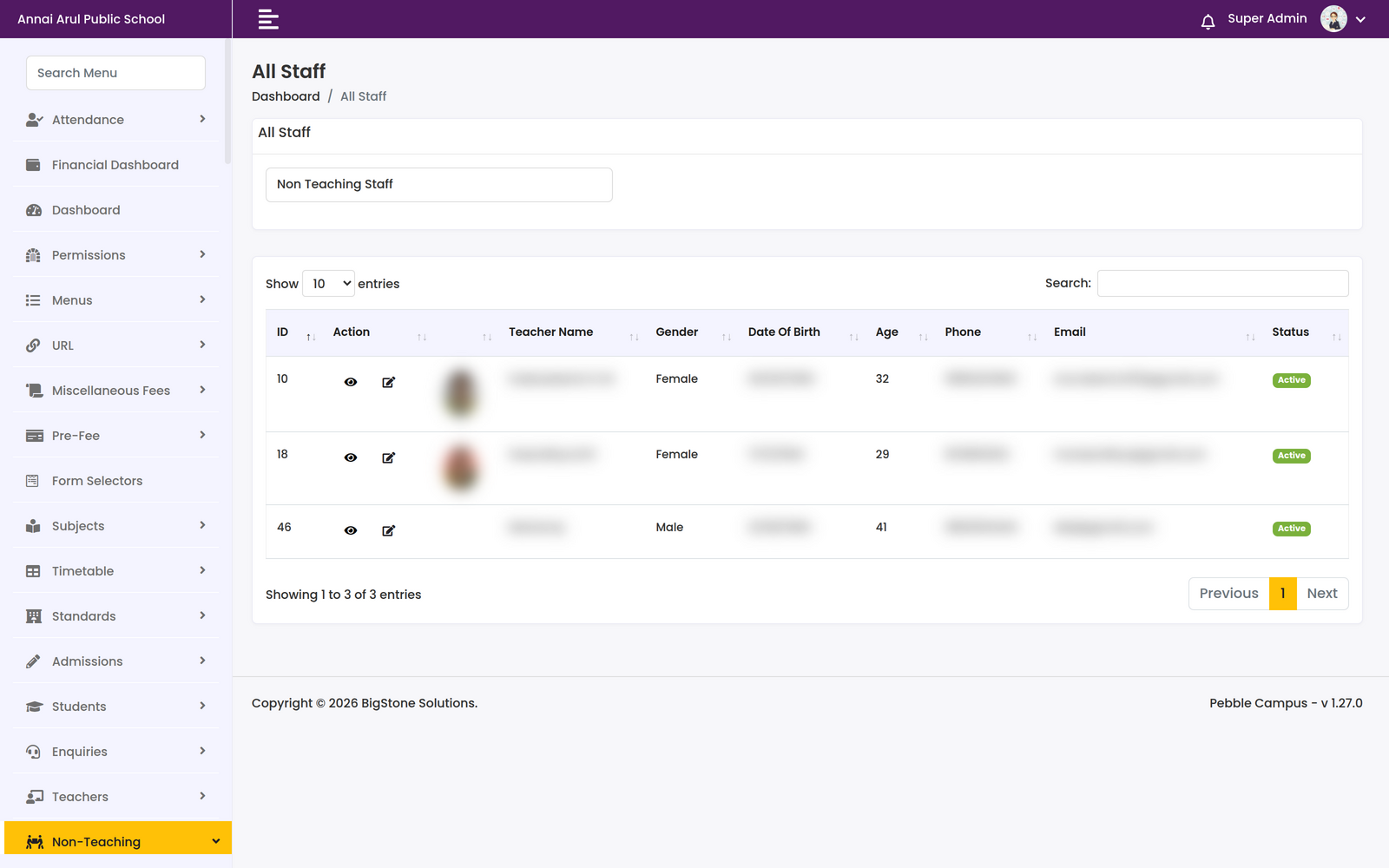Click Active status badge for ID 46

tap(1291, 529)
